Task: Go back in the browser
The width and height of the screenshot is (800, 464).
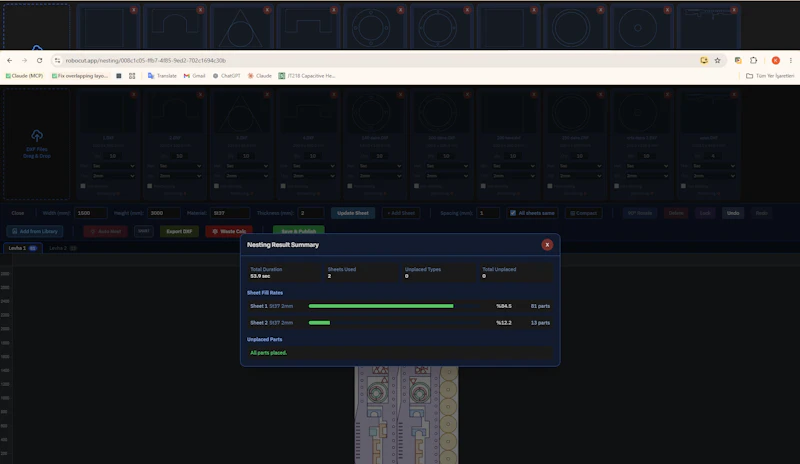Action: coord(10,60)
